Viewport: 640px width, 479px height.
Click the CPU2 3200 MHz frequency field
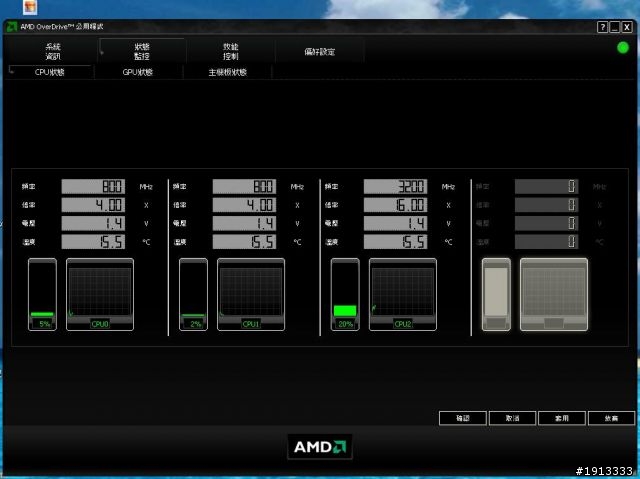[396, 186]
